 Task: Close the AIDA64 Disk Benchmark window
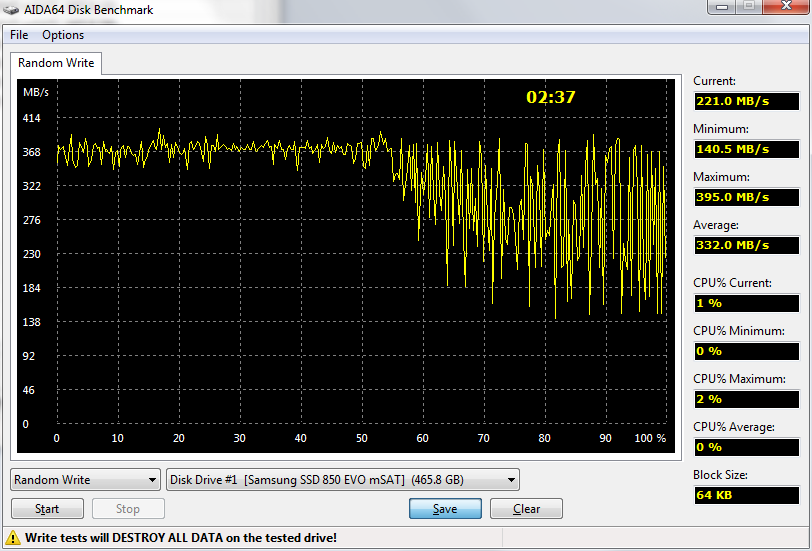pyautogui.click(x=786, y=6)
